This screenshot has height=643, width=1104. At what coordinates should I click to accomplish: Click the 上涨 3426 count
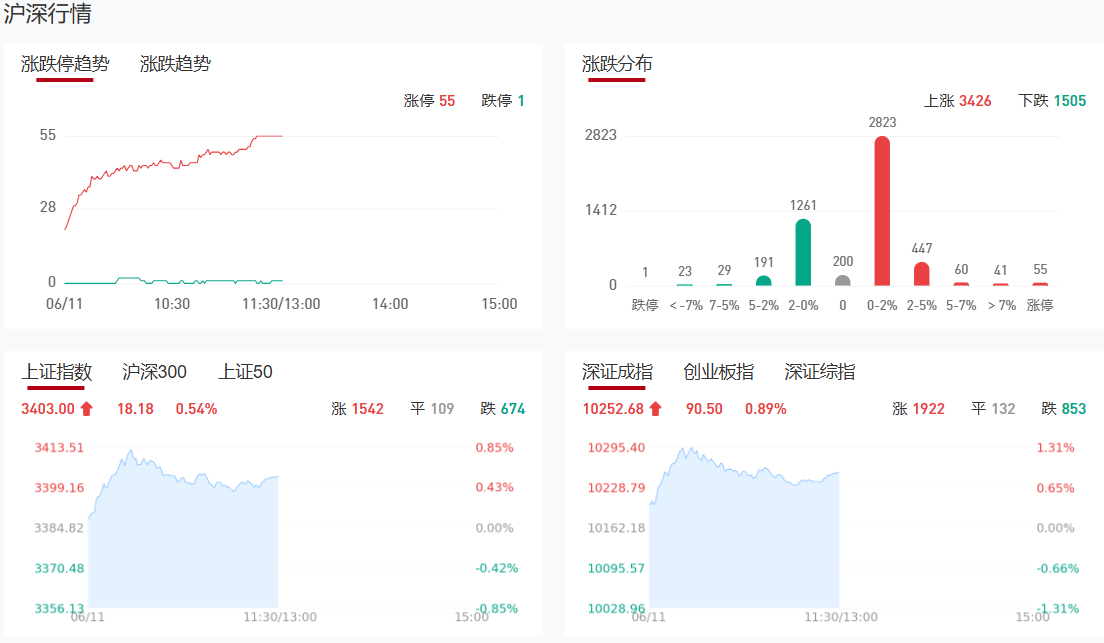958,101
